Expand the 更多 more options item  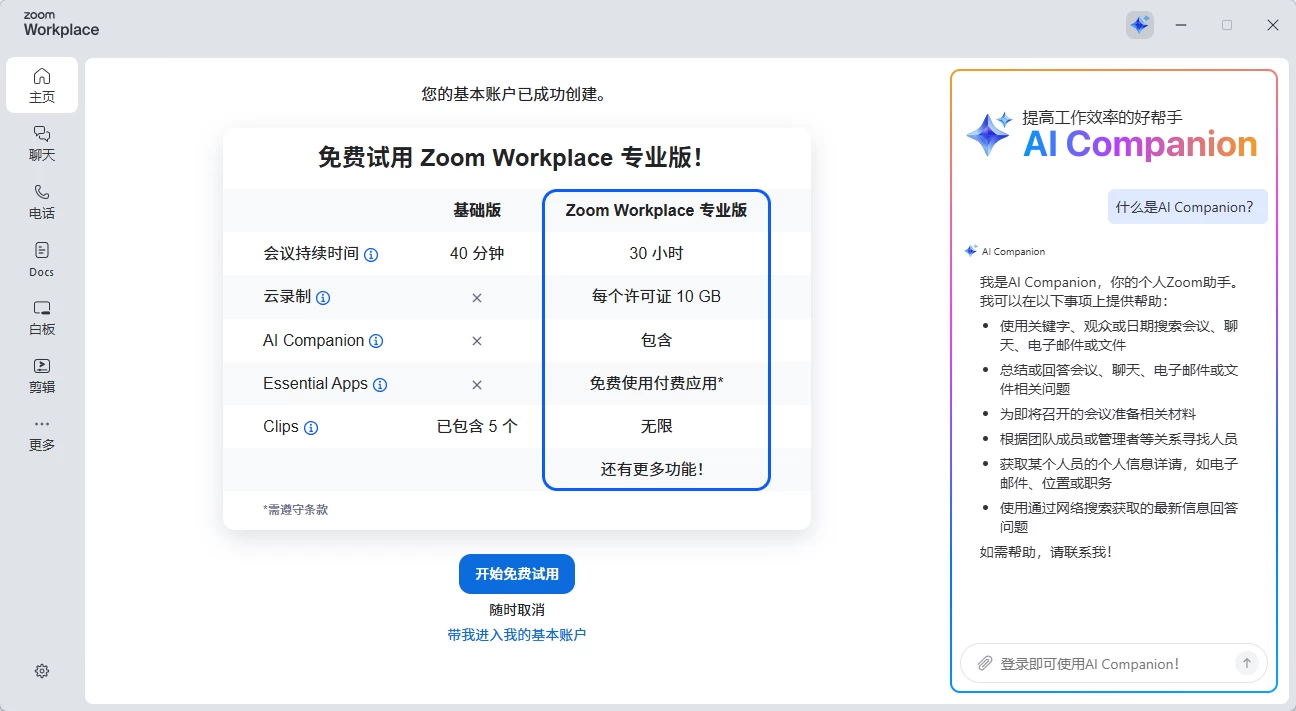click(x=42, y=433)
